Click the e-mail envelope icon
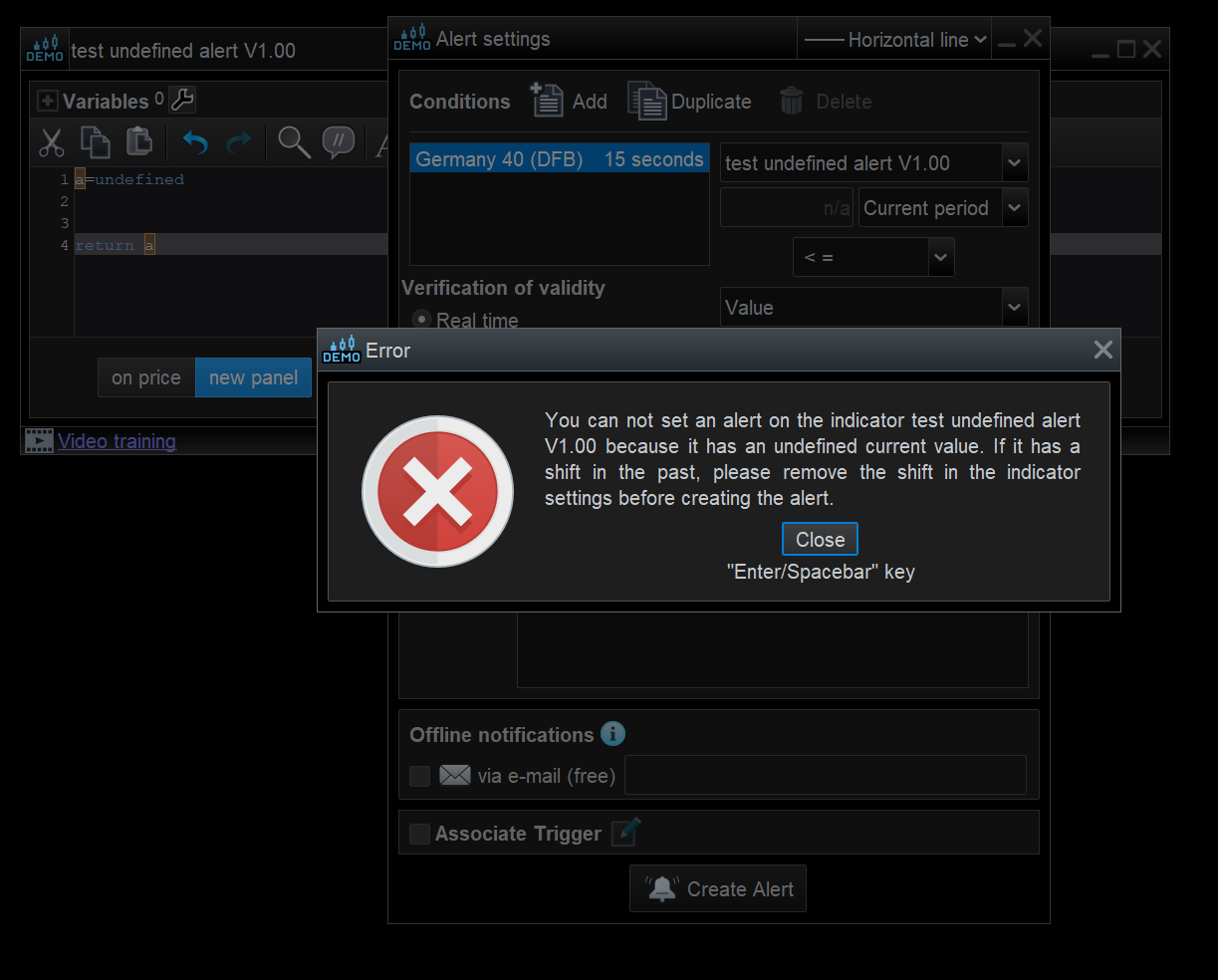Screen dimensions: 1218x980 pyautogui.click(x=455, y=775)
